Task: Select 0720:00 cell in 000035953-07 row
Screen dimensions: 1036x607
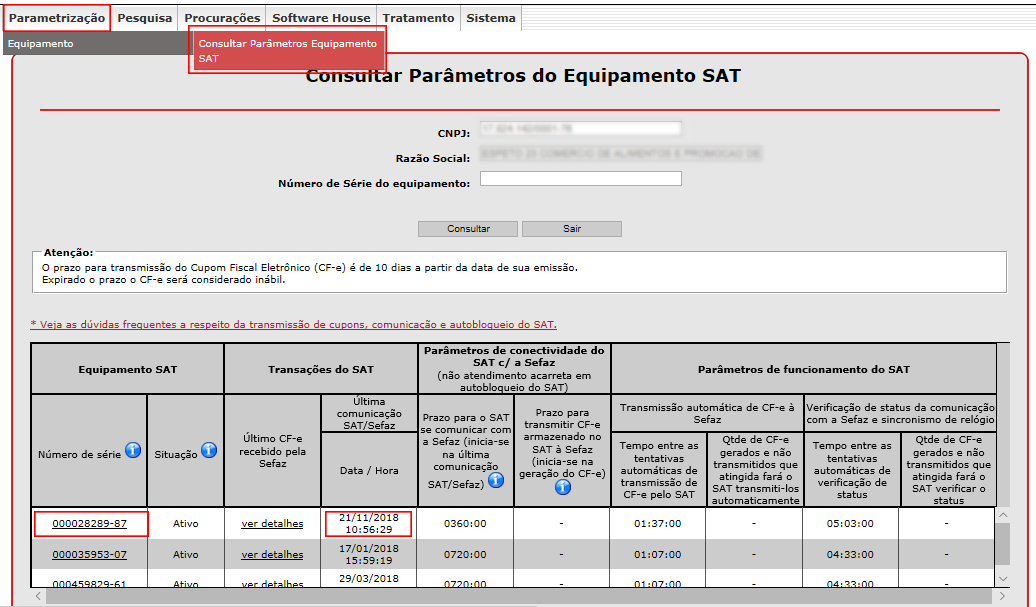Action: (x=465, y=554)
